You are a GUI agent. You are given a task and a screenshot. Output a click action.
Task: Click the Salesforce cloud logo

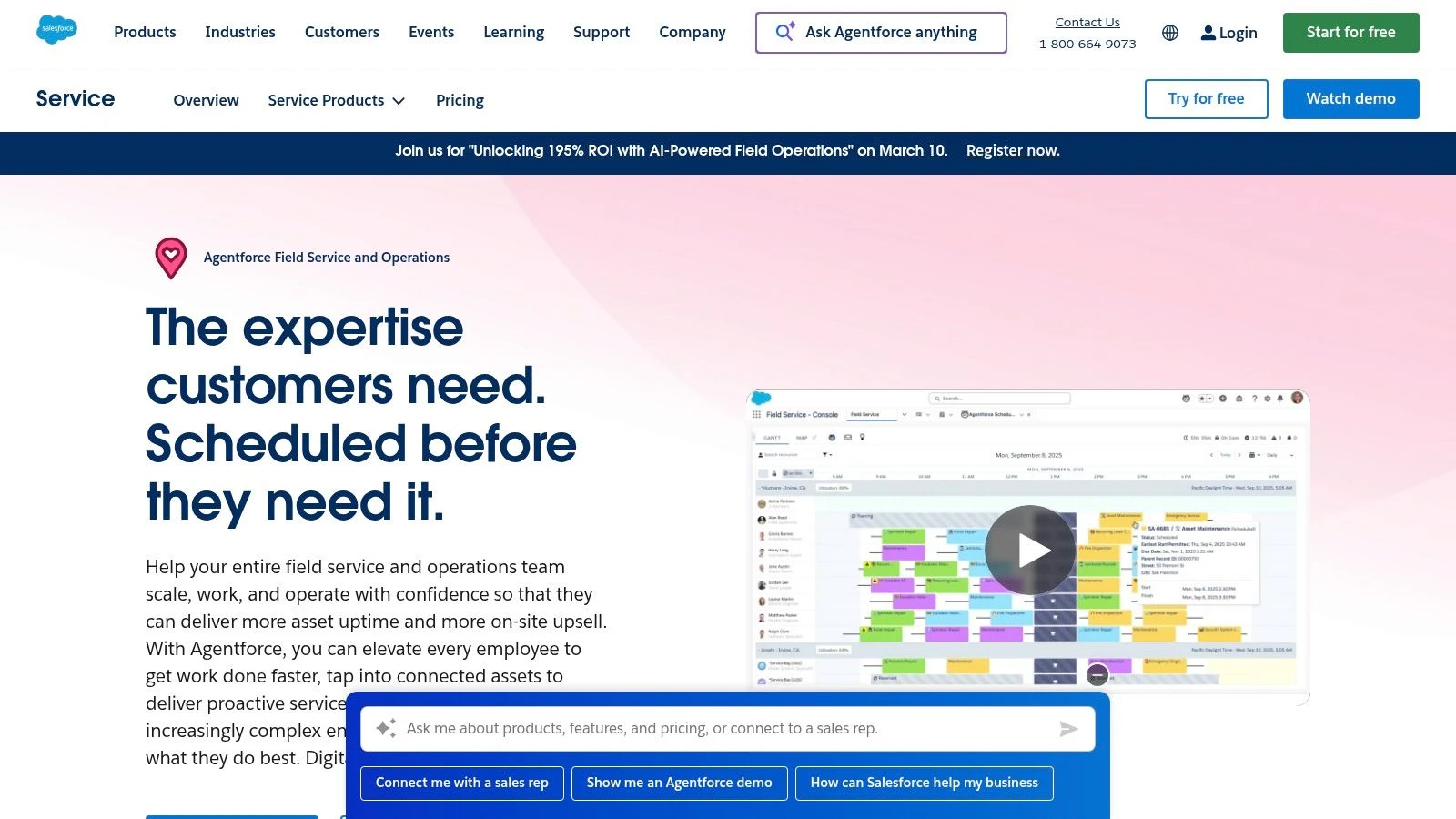[x=56, y=29]
